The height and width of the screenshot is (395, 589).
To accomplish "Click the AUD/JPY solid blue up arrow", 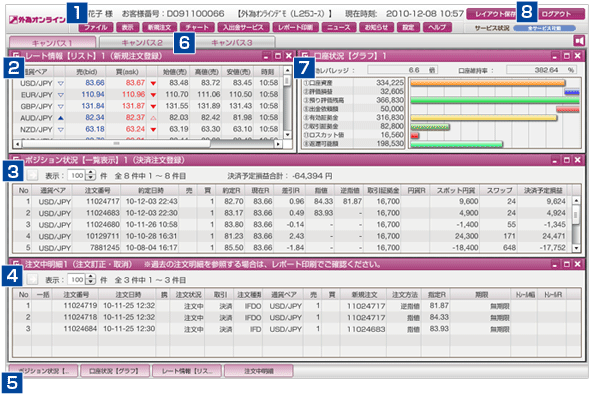I will coord(60,118).
